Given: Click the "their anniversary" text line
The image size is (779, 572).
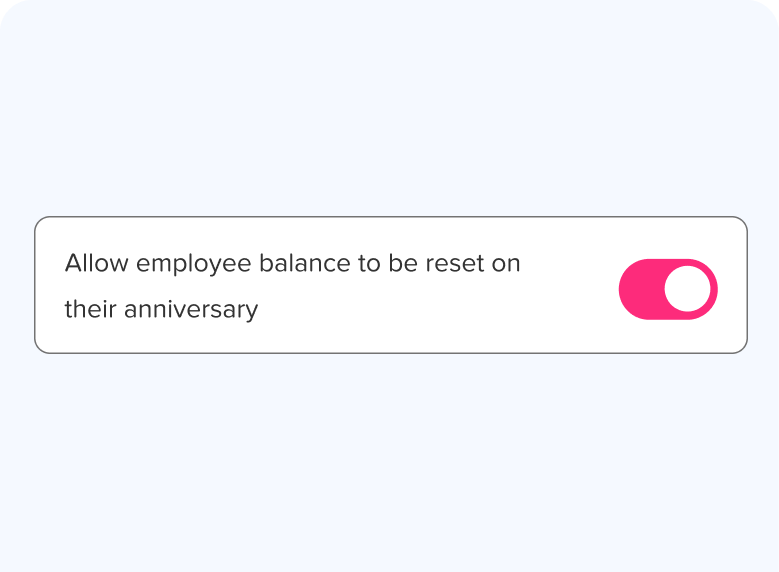Looking at the screenshot, I should [161, 309].
